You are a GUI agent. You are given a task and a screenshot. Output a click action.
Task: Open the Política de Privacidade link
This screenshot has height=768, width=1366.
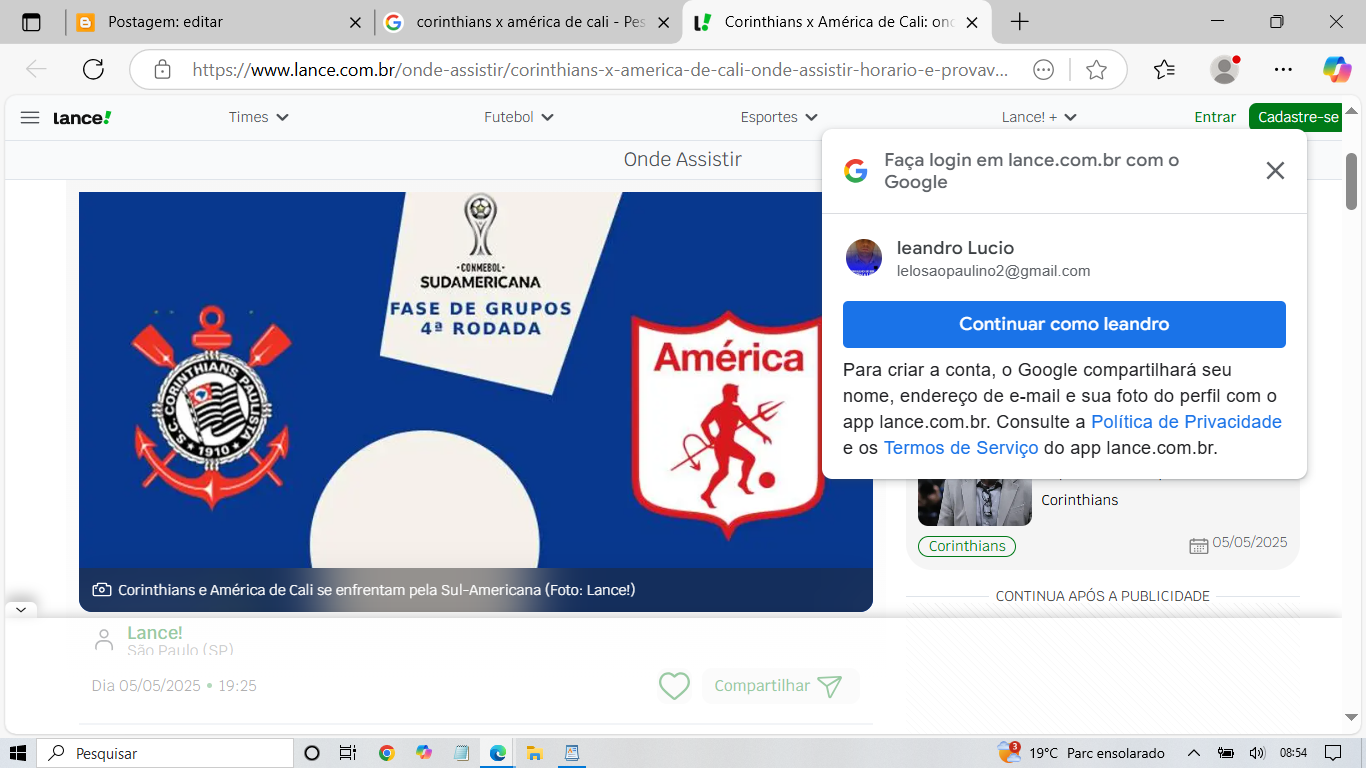[1186, 422]
